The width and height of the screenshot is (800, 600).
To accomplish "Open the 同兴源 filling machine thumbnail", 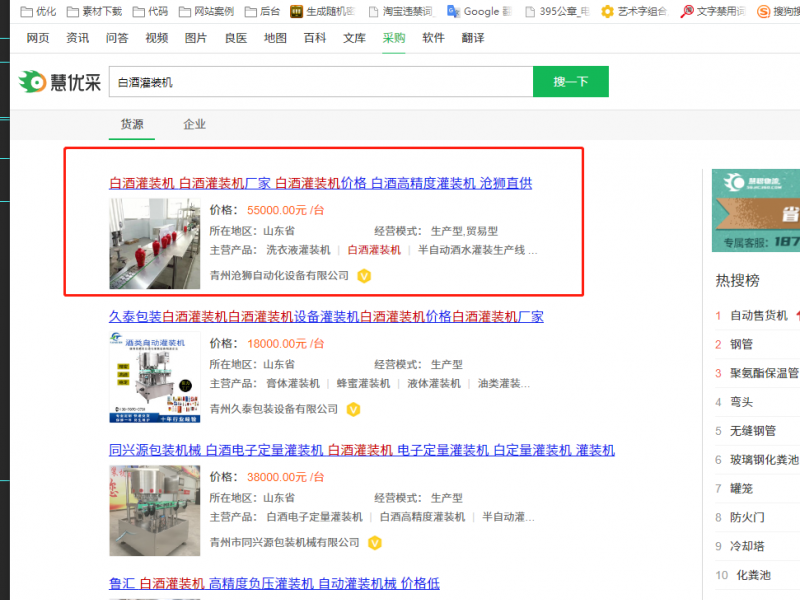I will coord(155,511).
